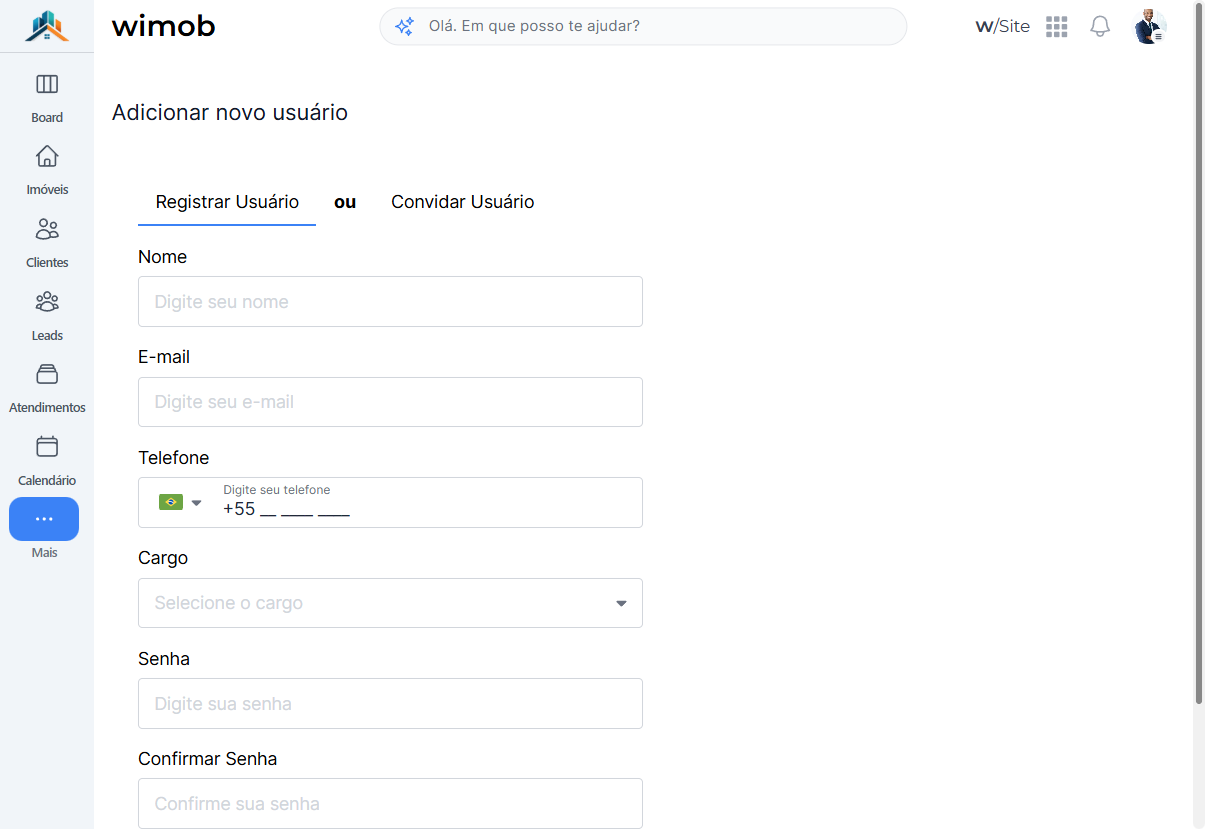Click the Mais three-dots button

[x=44, y=519]
